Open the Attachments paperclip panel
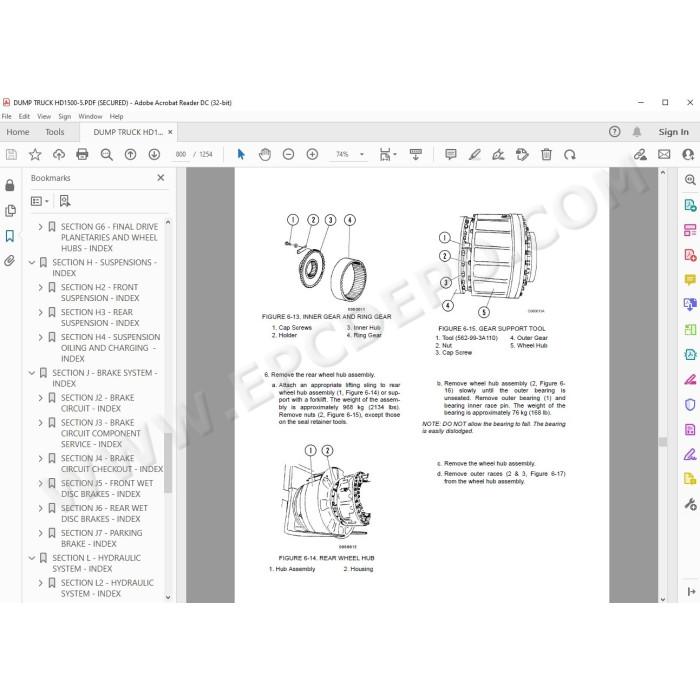This screenshot has height=700, width=700. 10,261
